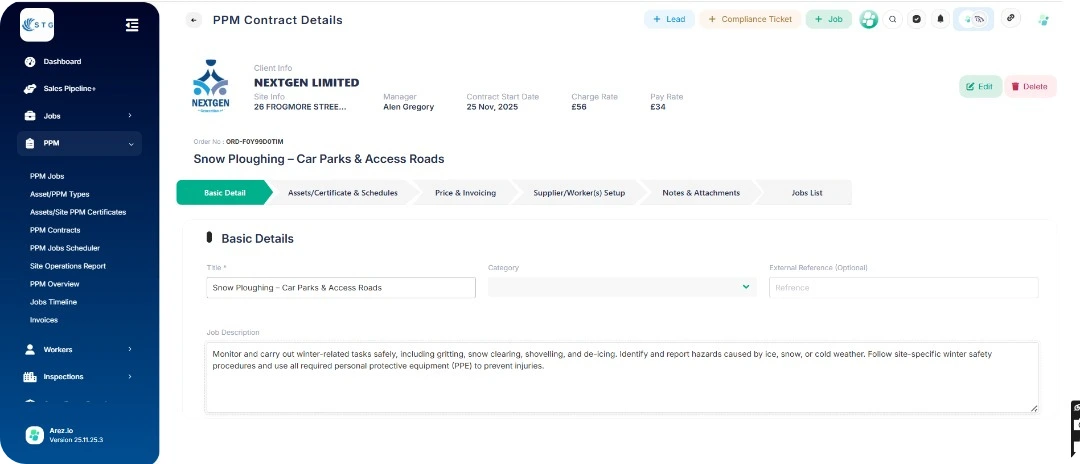Open PPM Jobs Scheduler in sidebar

click(x=65, y=248)
